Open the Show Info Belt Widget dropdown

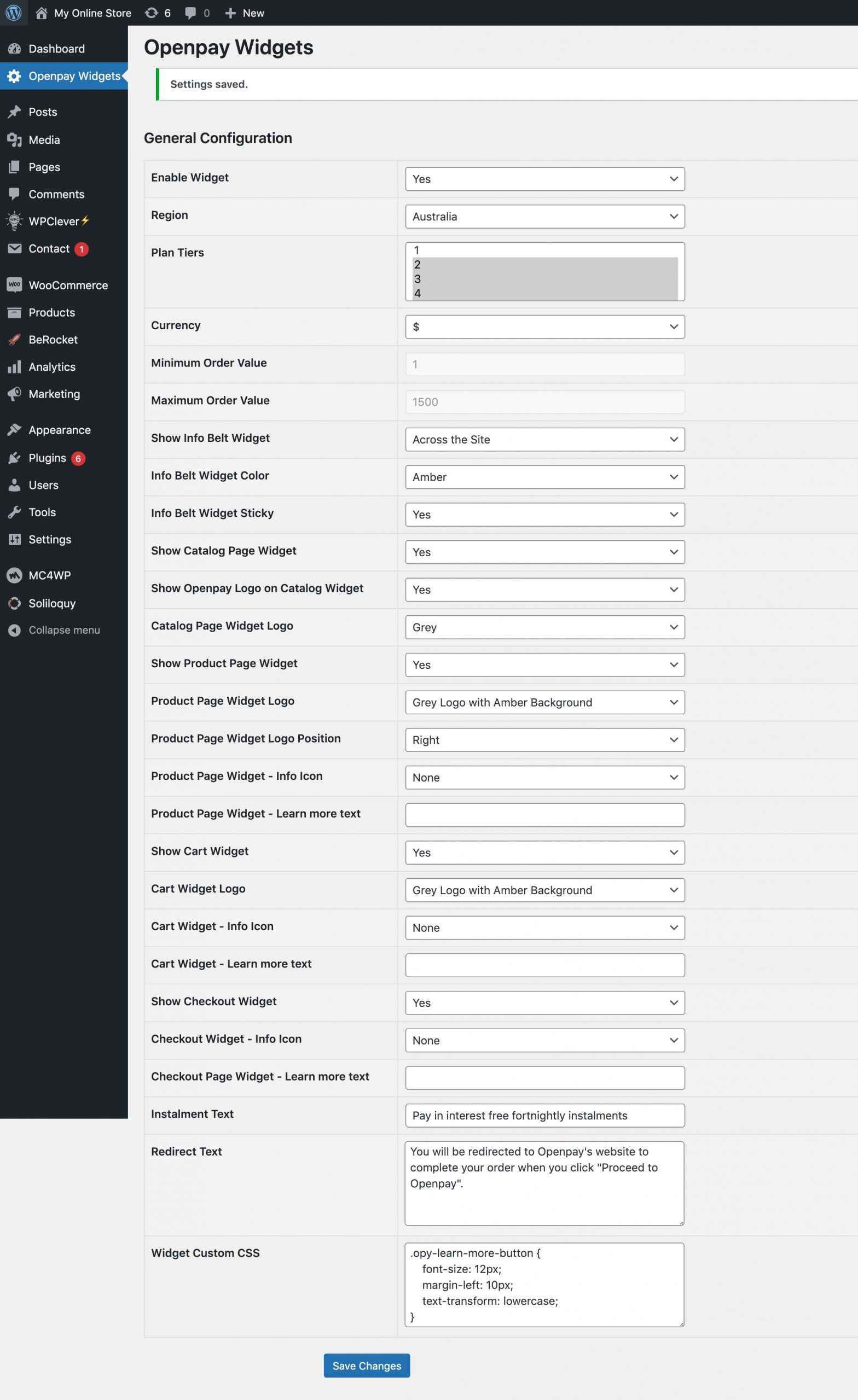[544, 439]
